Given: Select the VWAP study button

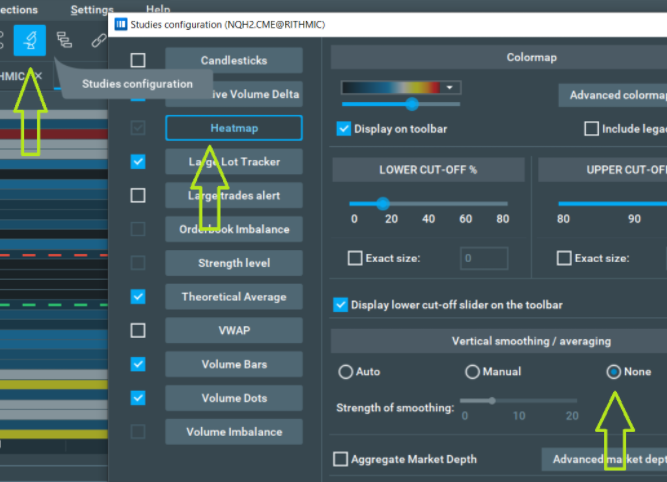Looking at the screenshot, I should pyautogui.click(x=233, y=330).
